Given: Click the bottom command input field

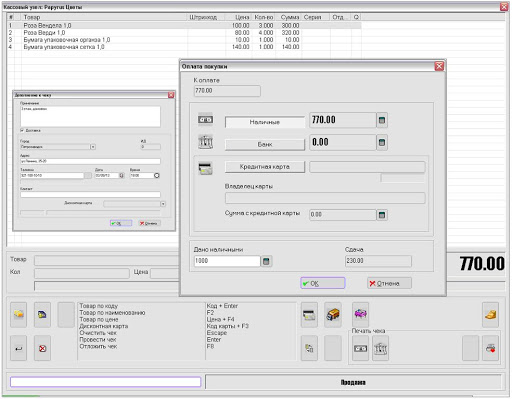Looking at the screenshot, I should coord(105,382).
